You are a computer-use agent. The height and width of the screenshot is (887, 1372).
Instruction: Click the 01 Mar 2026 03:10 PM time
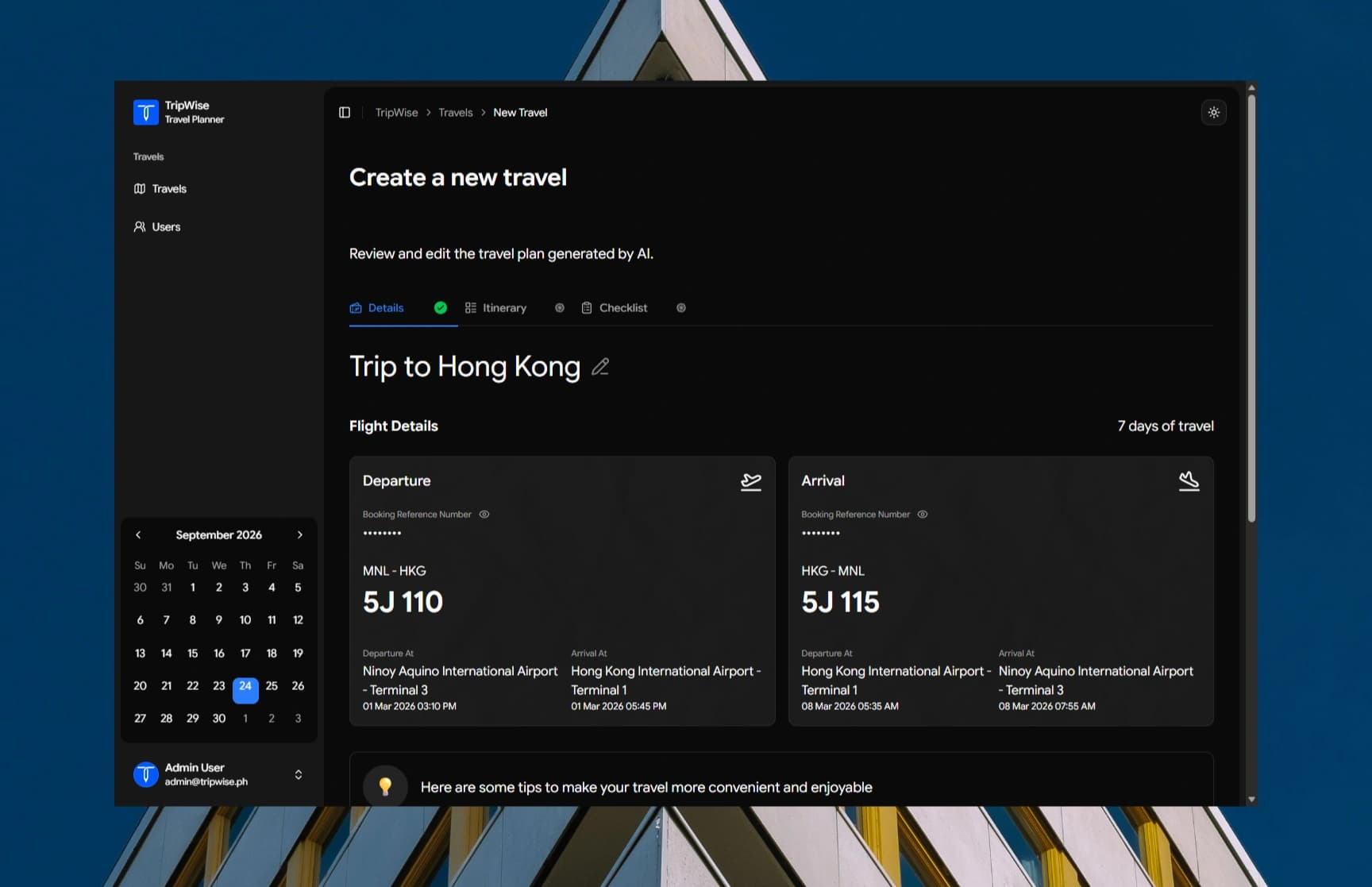click(x=410, y=706)
